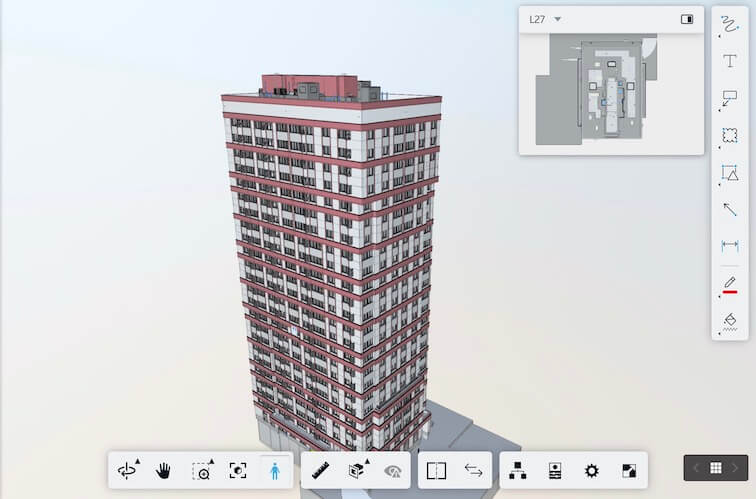Select the Cloud markup tool
This screenshot has width=756, height=499.
tap(729, 135)
